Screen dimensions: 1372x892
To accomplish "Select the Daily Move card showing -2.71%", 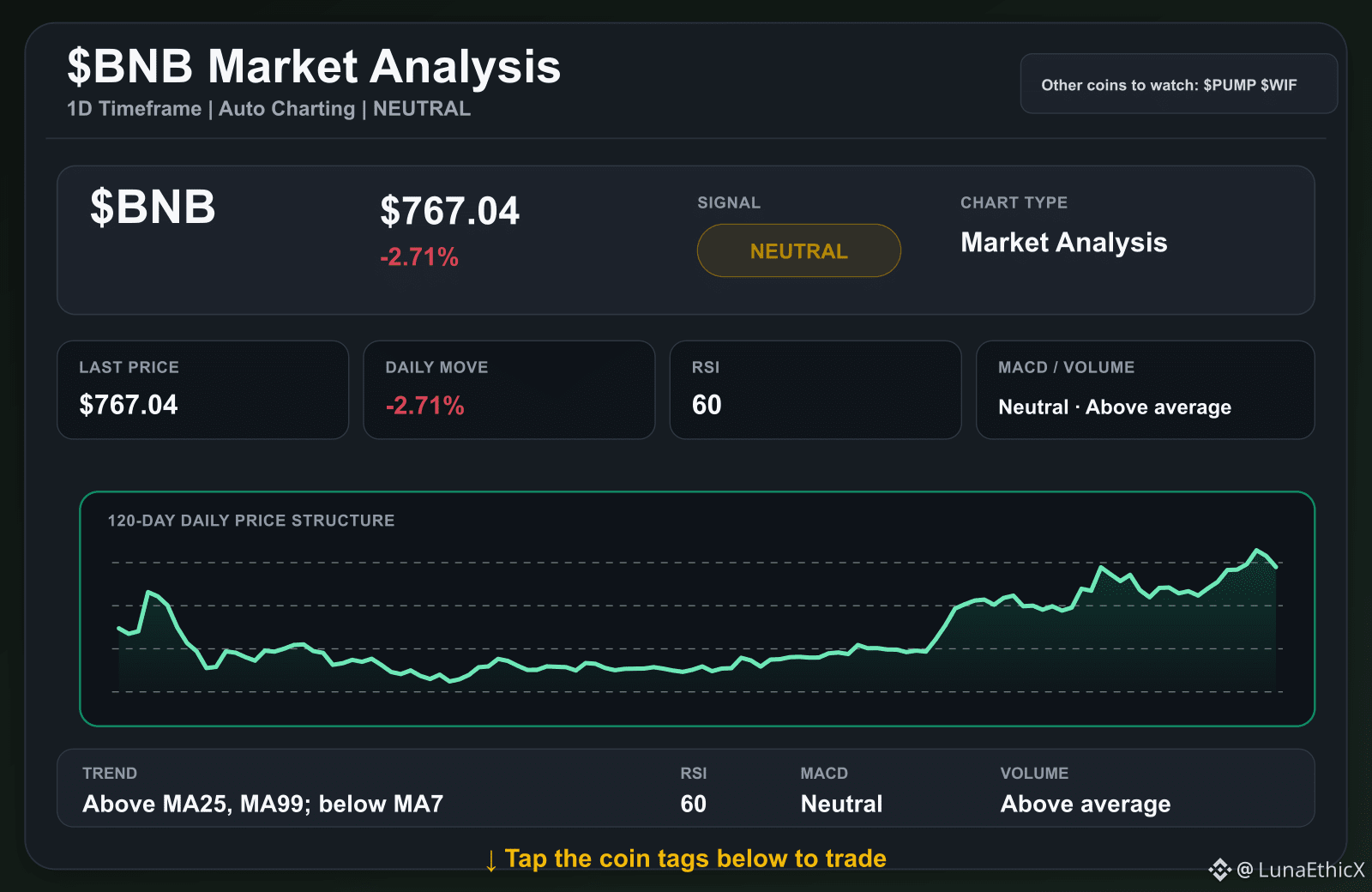I will [508, 390].
